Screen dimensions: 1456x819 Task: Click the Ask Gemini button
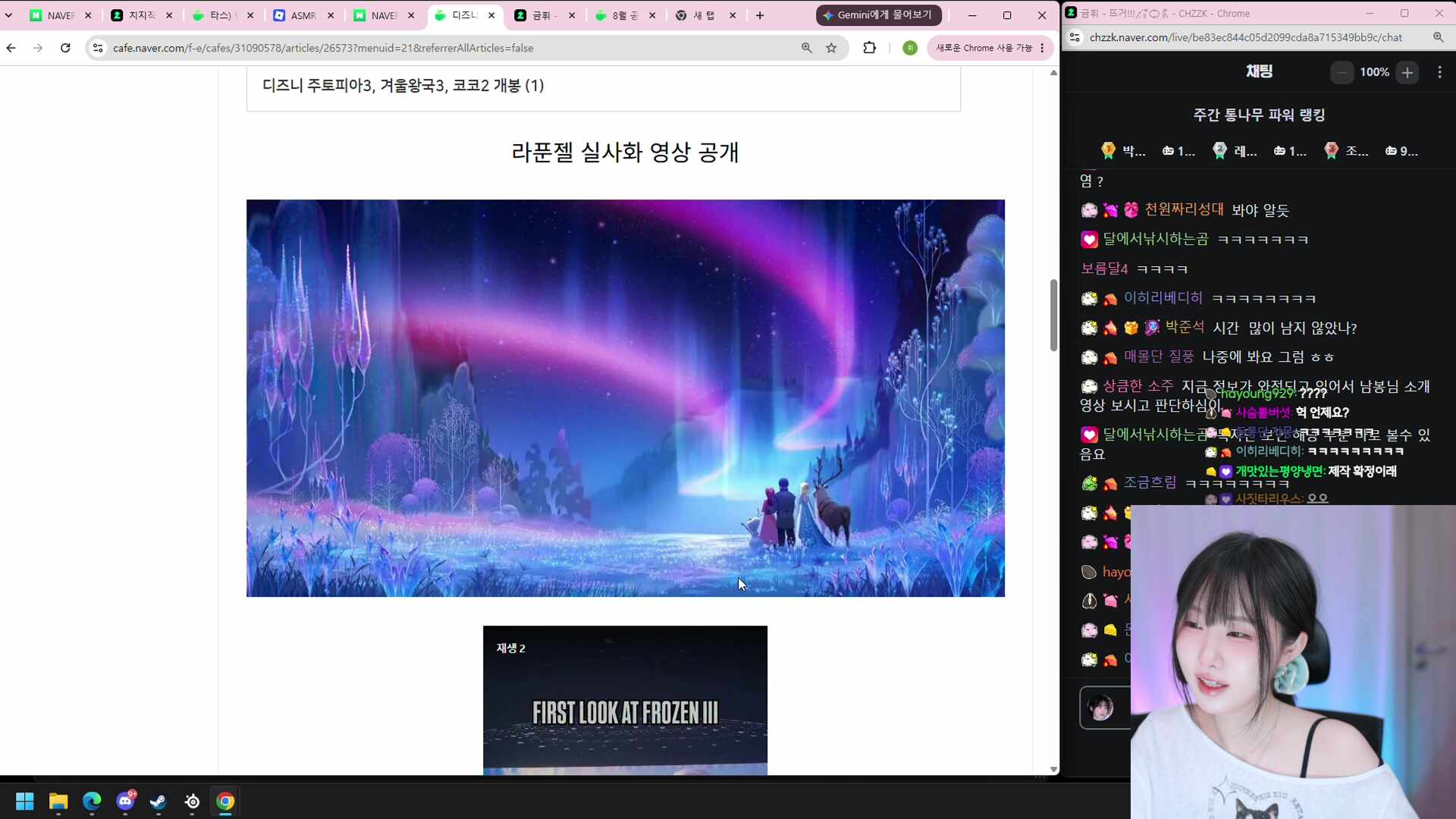coord(878,15)
